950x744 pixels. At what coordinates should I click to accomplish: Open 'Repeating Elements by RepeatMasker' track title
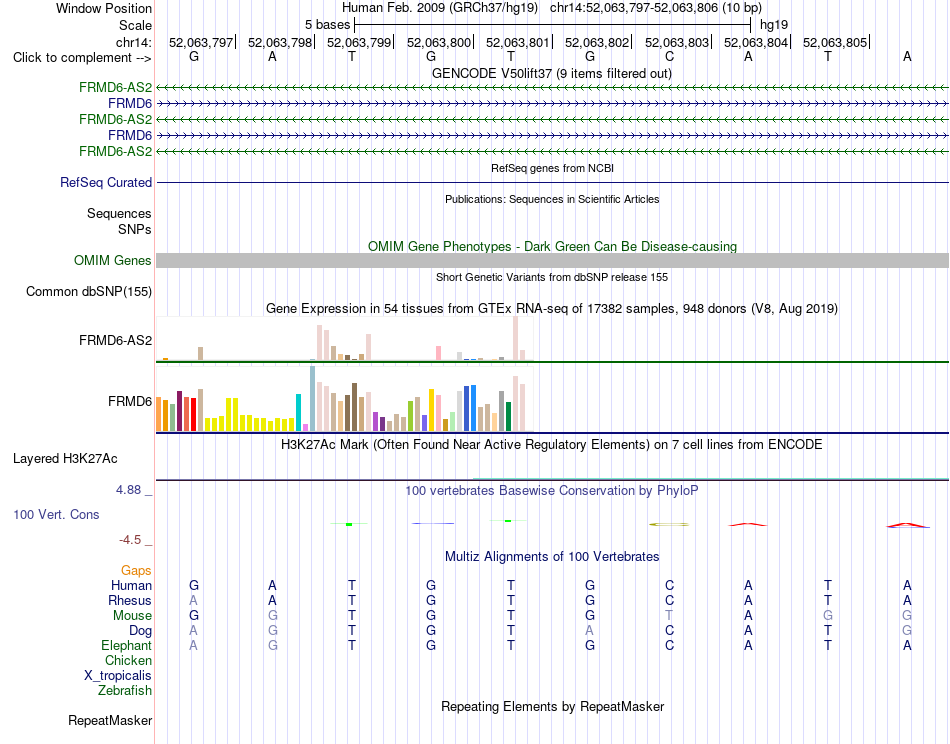553,707
